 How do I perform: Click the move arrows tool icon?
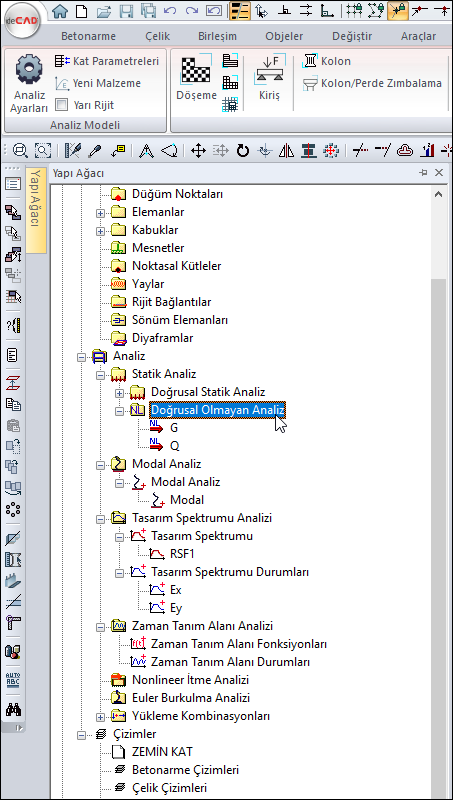point(198,151)
